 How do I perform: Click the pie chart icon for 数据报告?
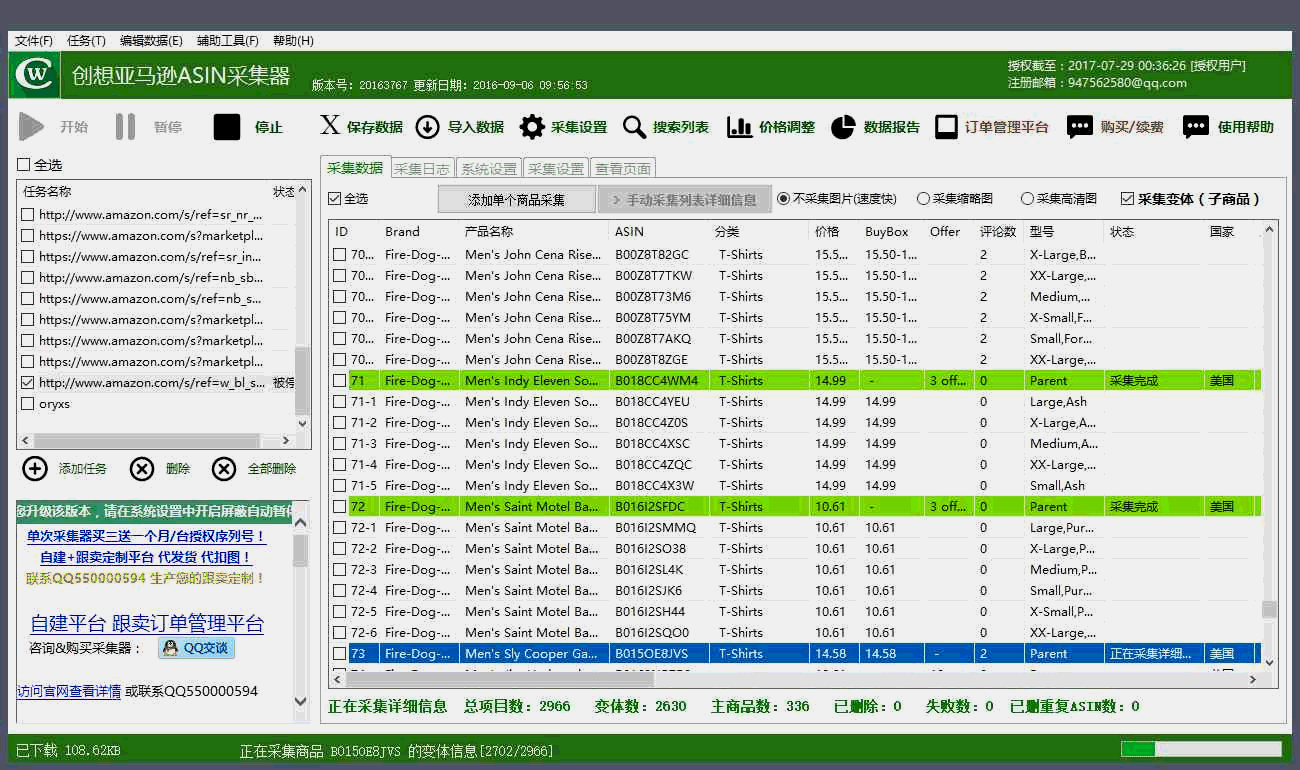(843, 127)
